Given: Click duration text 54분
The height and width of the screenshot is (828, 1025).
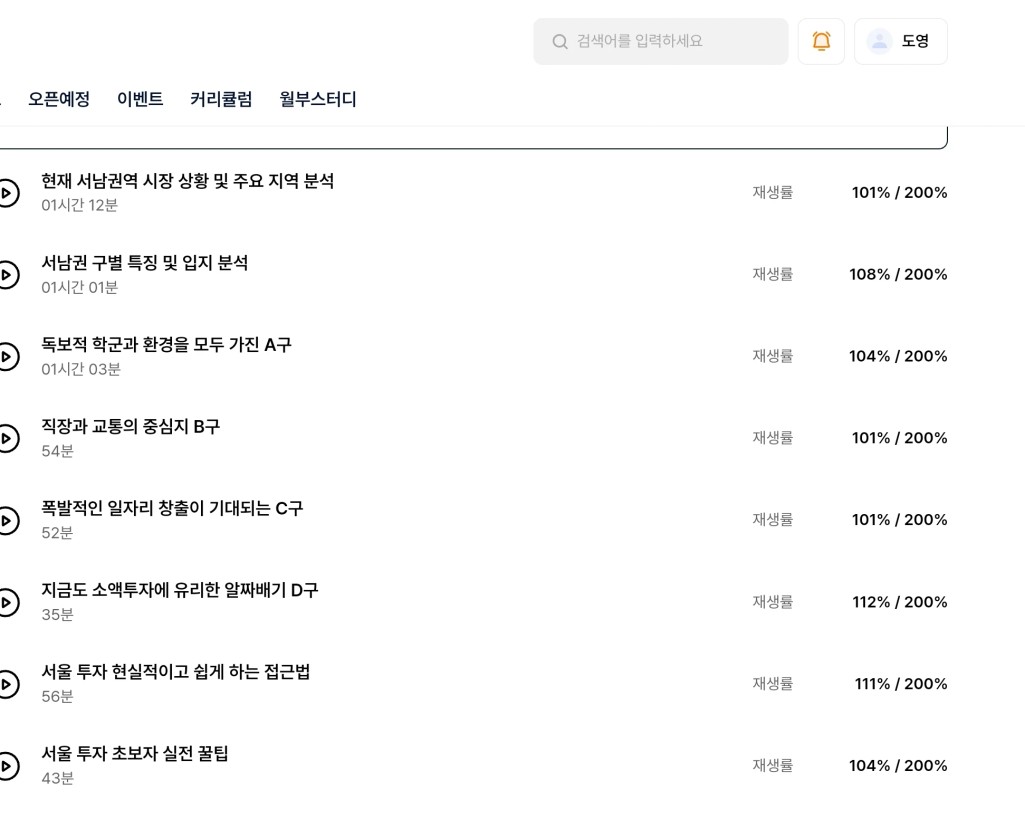Looking at the screenshot, I should [x=58, y=451].
